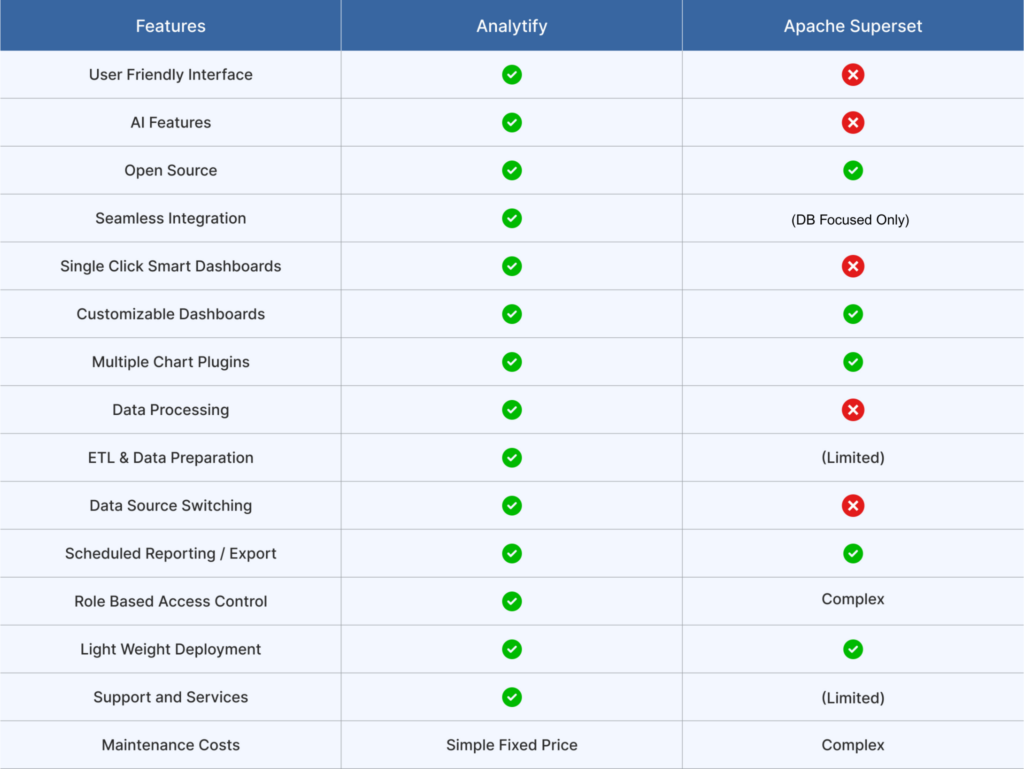
Task: Select Scheduled Reporting / Export label
Action: [x=170, y=553]
